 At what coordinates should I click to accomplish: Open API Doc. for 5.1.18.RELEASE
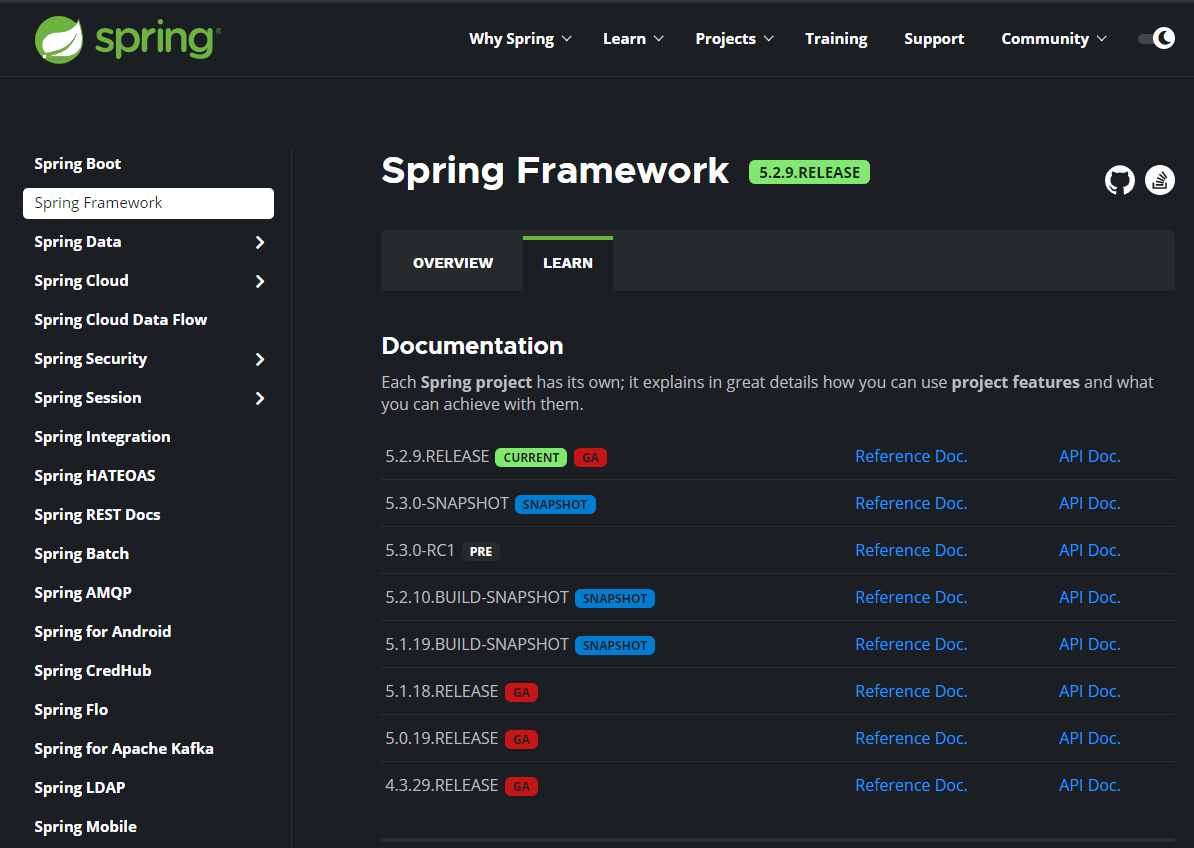pos(1090,692)
